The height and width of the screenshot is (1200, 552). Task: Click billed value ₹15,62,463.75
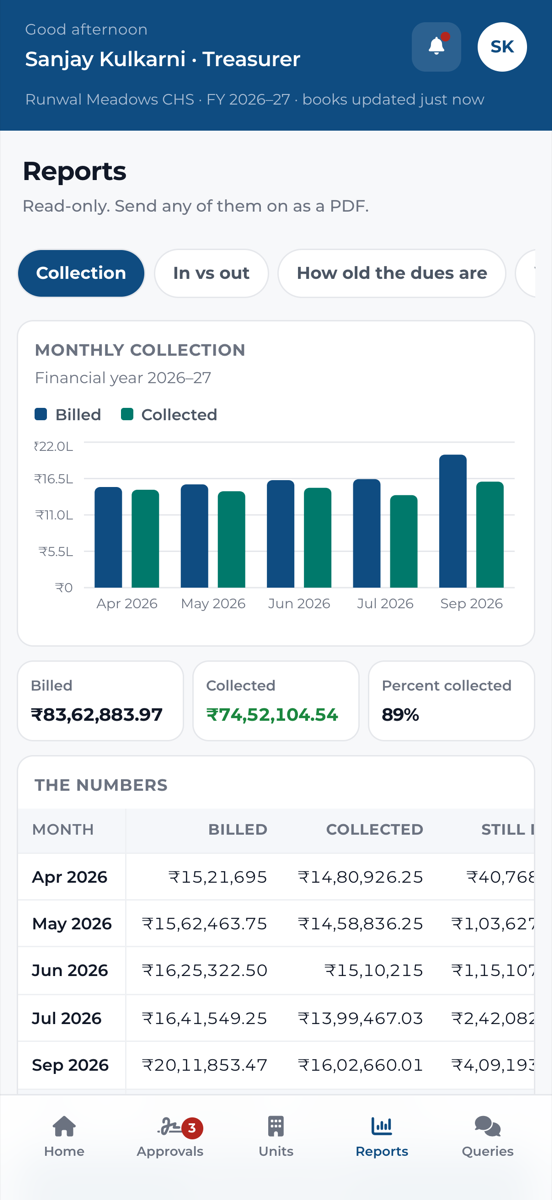tap(205, 924)
